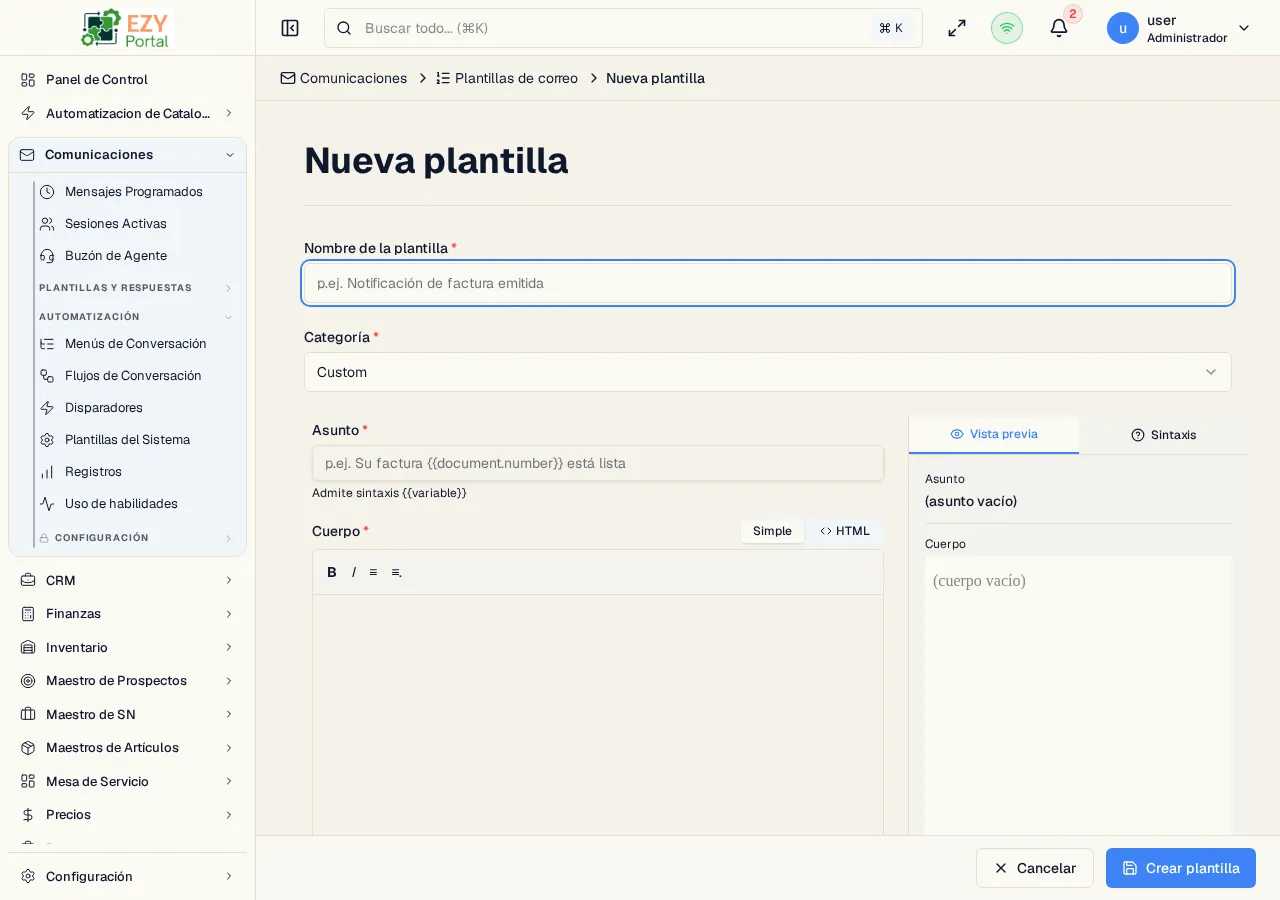Click the green connection status icon
The width and height of the screenshot is (1280, 900).
(x=1007, y=28)
